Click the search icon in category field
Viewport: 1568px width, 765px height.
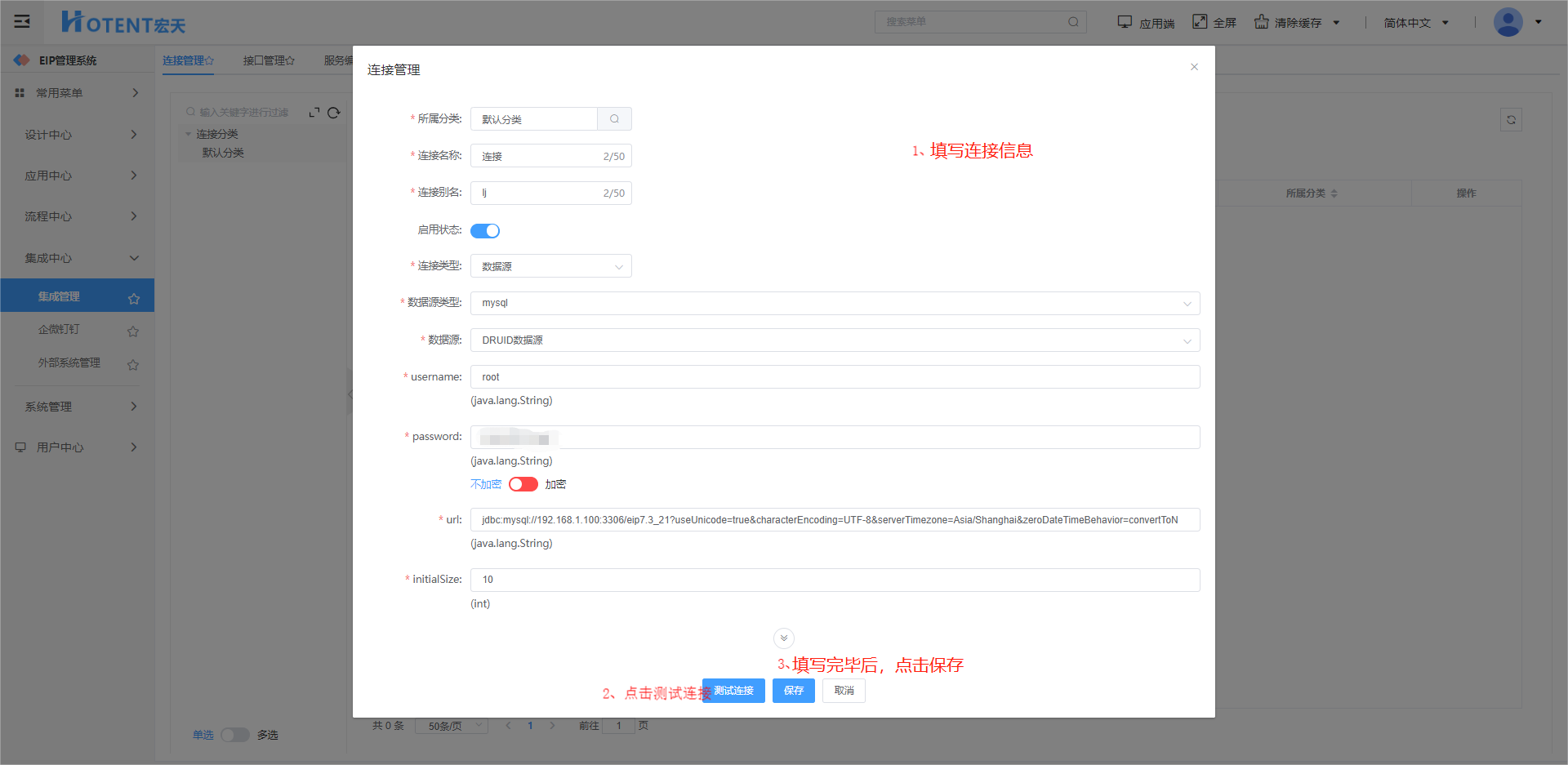(x=614, y=119)
